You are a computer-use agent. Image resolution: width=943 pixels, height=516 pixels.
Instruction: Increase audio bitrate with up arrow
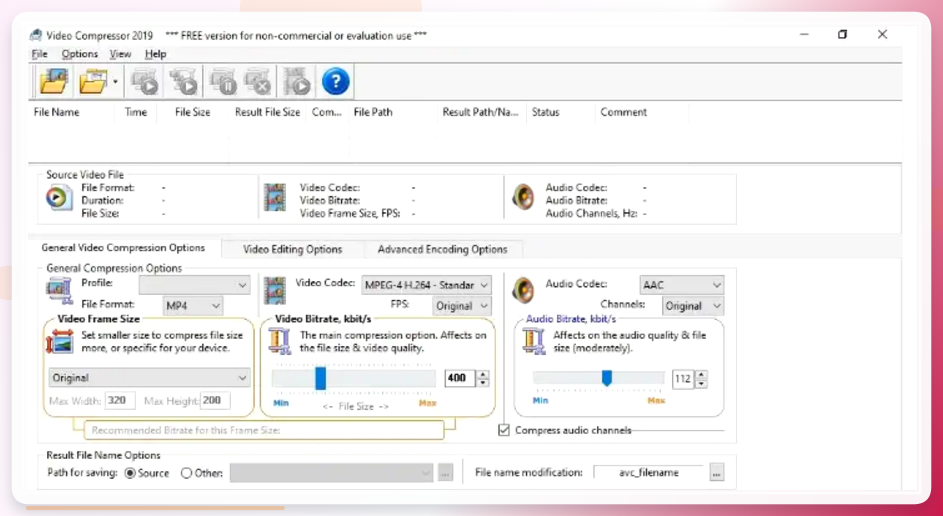tap(701, 375)
